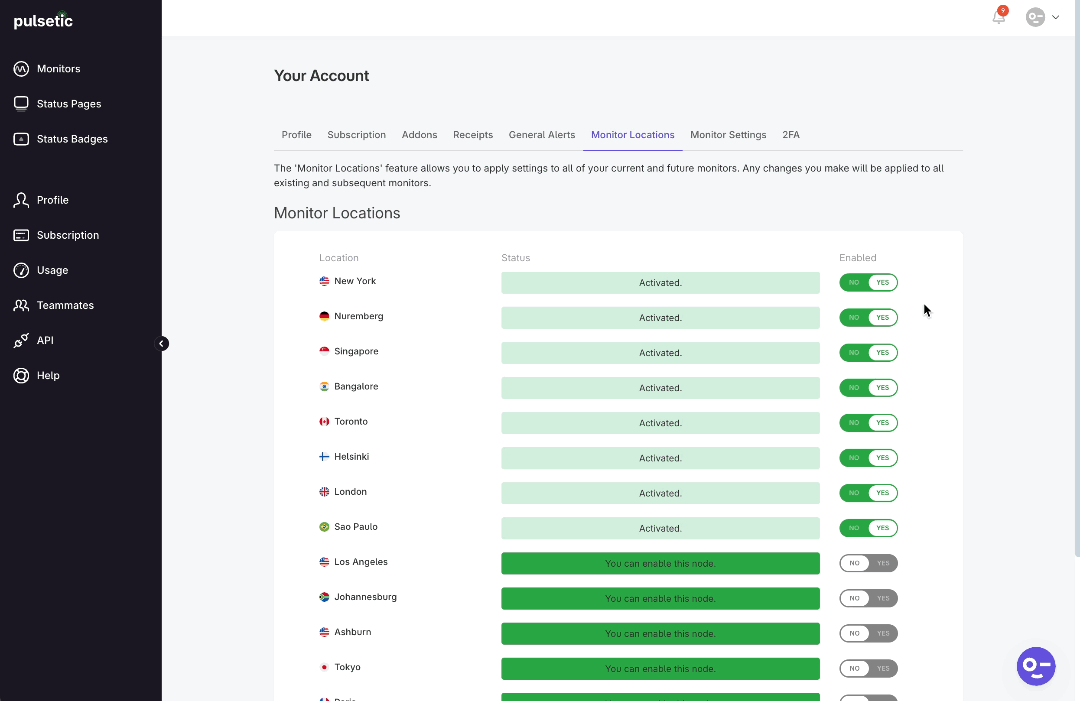The image size is (1080, 701).
Task: Turn off Helsinki monitoring toggle
Action: coord(868,458)
